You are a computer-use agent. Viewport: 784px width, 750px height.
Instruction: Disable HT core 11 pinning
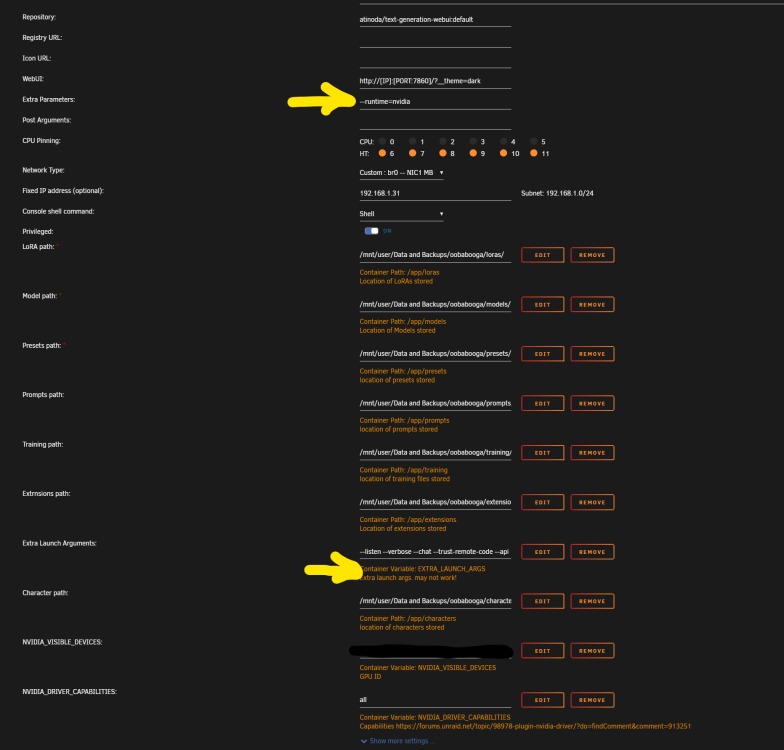[534, 153]
